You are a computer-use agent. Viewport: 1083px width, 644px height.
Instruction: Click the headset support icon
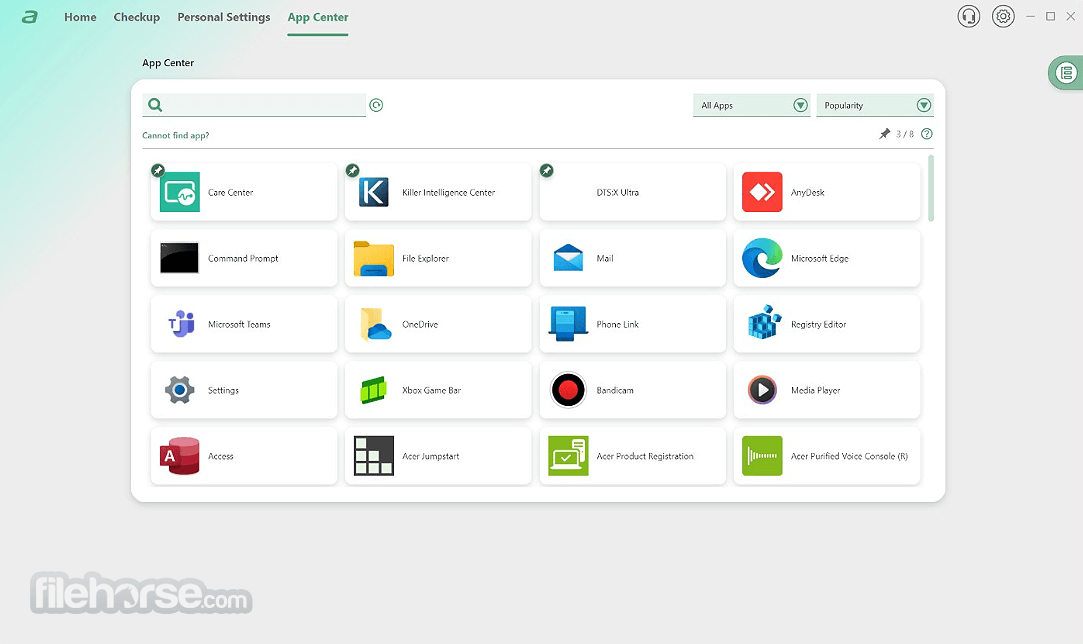pos(968,16)
